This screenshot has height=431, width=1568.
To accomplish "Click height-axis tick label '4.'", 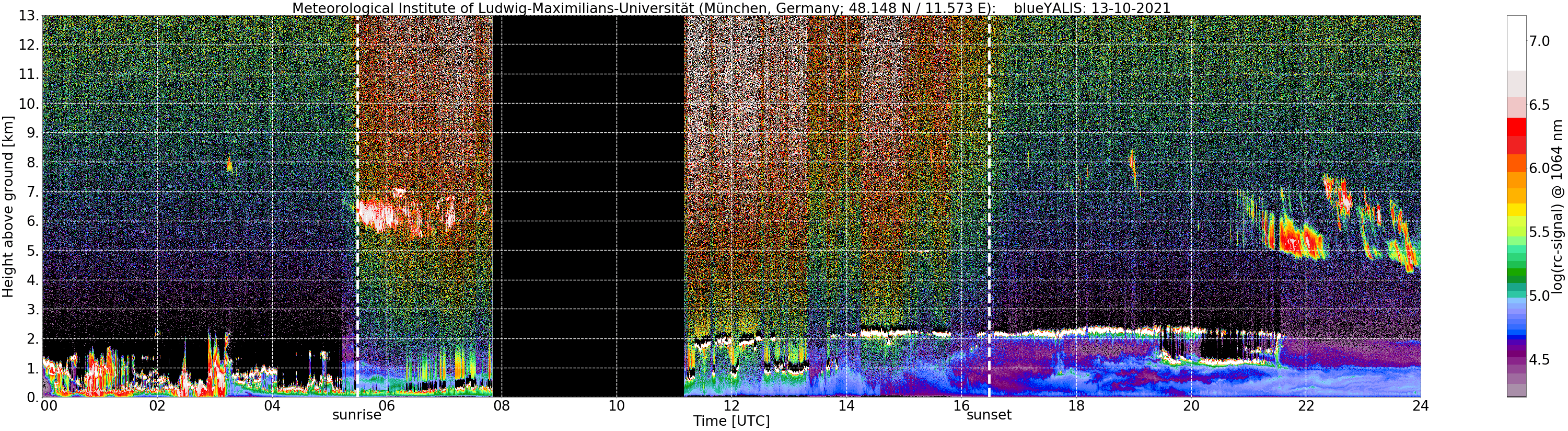I will (32, 280).
